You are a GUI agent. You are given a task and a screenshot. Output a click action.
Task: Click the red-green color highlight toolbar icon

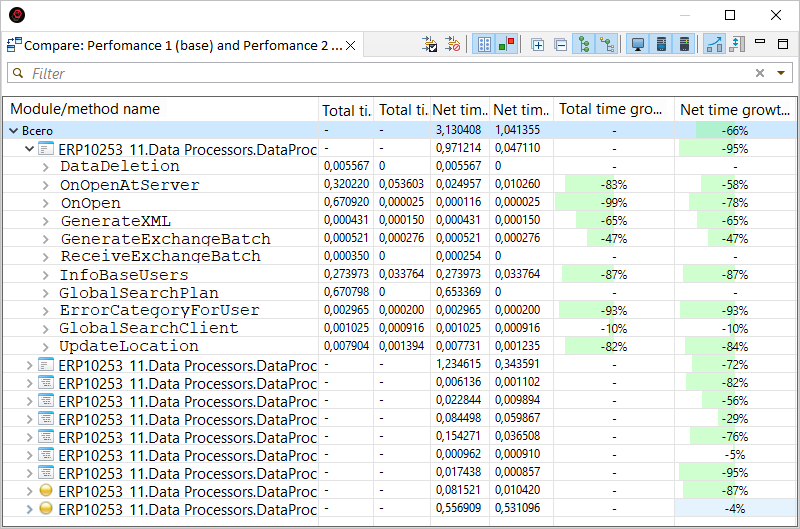tap(506, 45)
